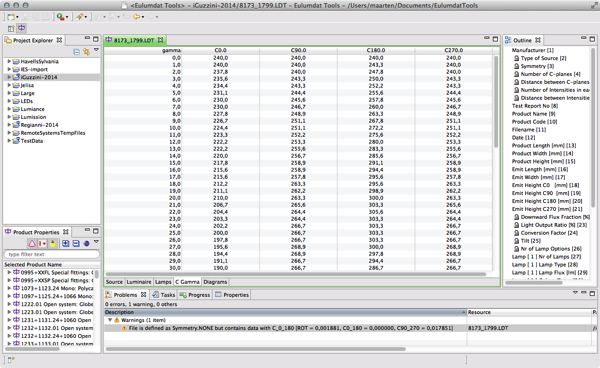This screenshot has height=368, width=600.
Task: Select the TestData project
Action: click(32, 141)
